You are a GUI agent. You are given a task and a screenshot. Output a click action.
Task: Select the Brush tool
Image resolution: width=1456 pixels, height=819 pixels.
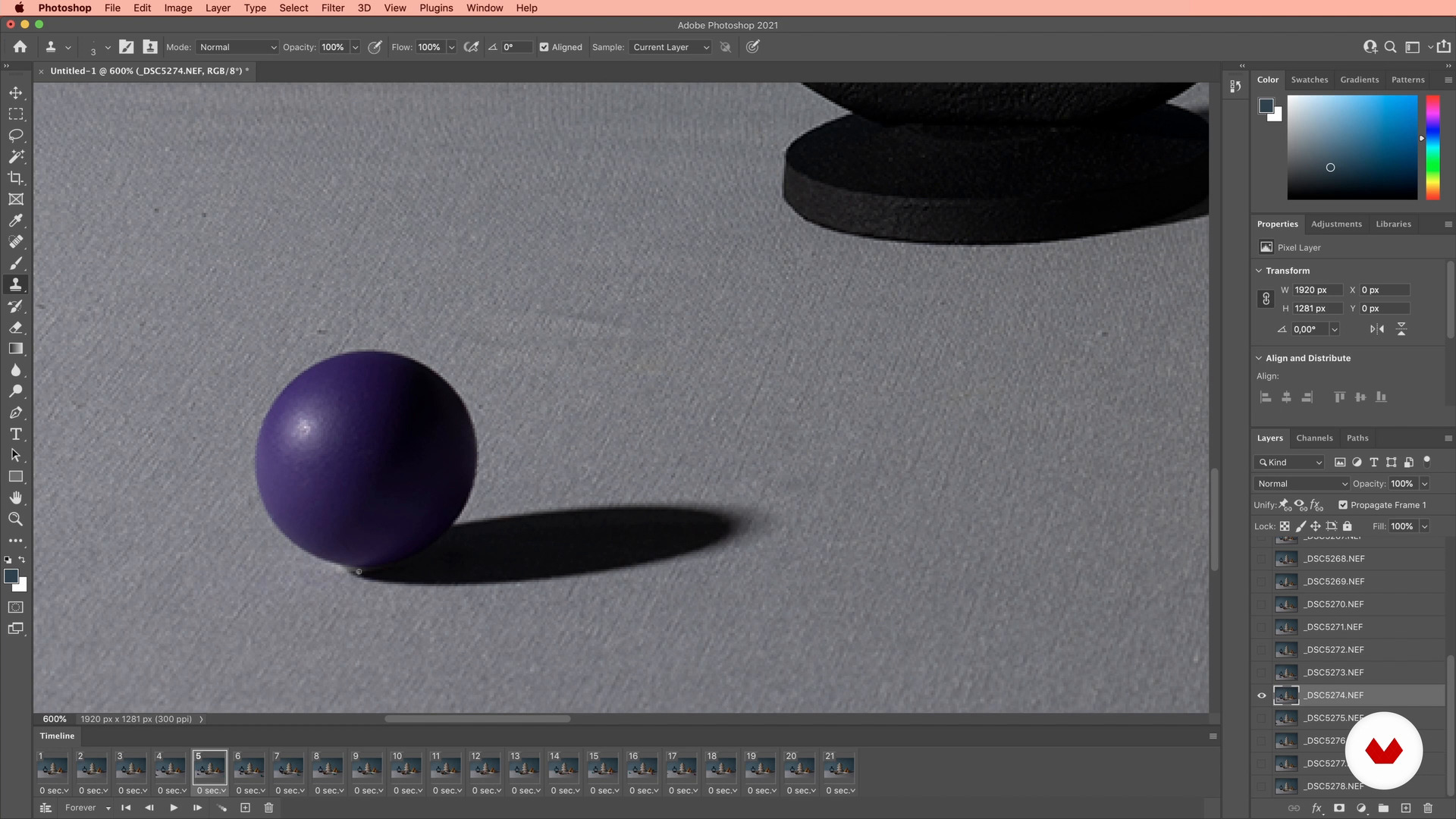click(16, 263)
